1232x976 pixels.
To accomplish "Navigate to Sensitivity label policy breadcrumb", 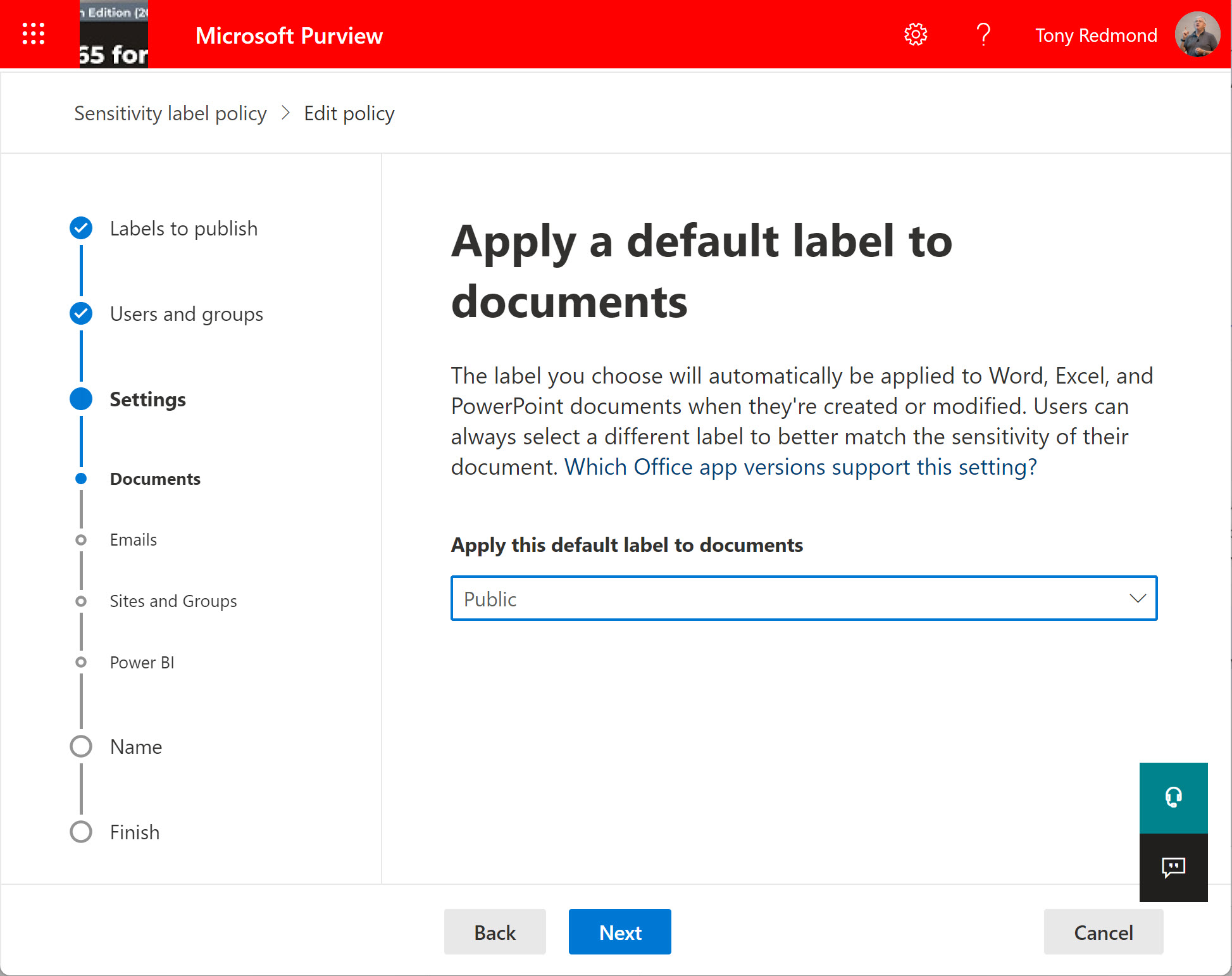I will [x=170, y=113].
